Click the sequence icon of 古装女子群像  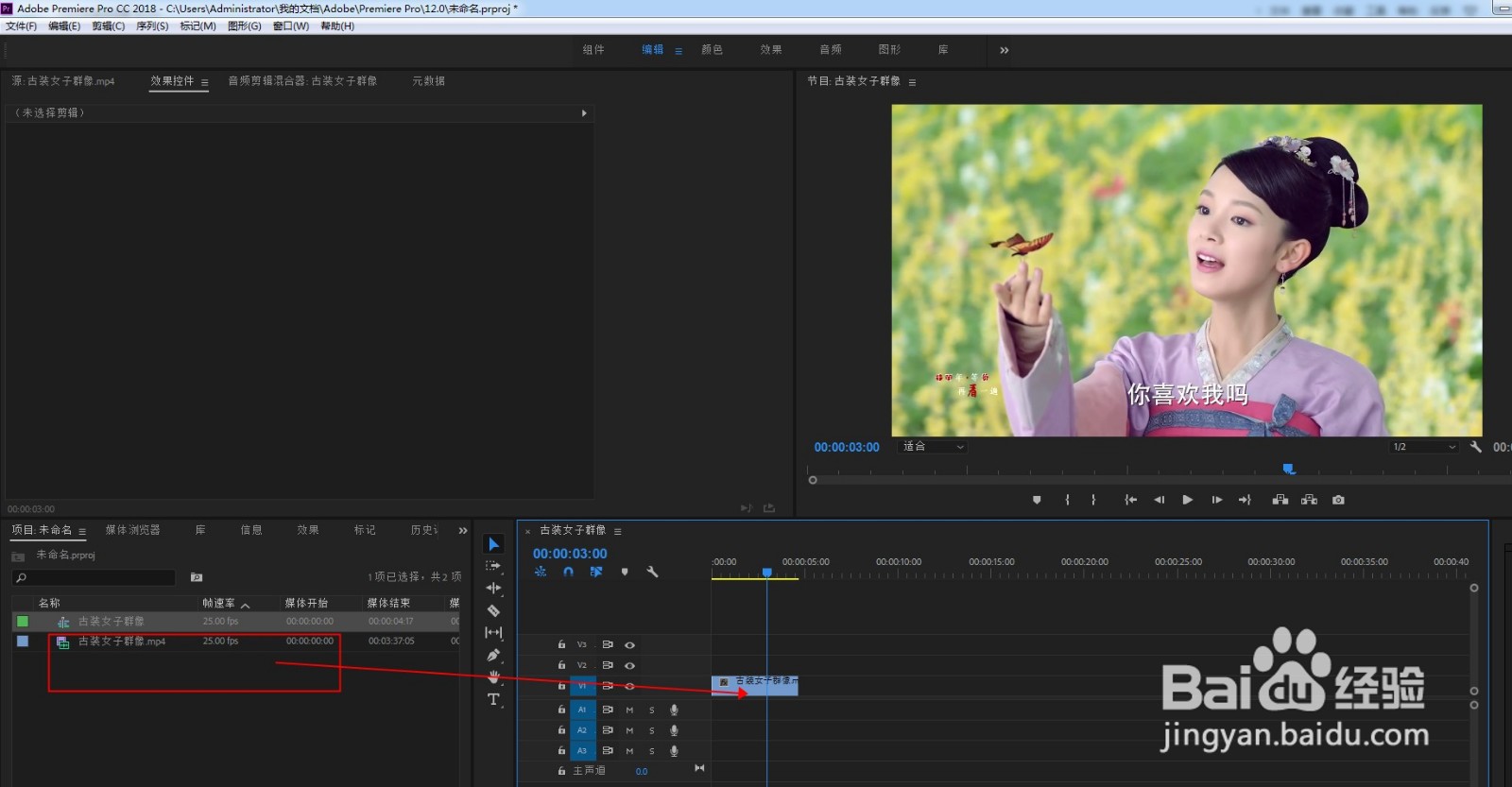coord(63,622)
